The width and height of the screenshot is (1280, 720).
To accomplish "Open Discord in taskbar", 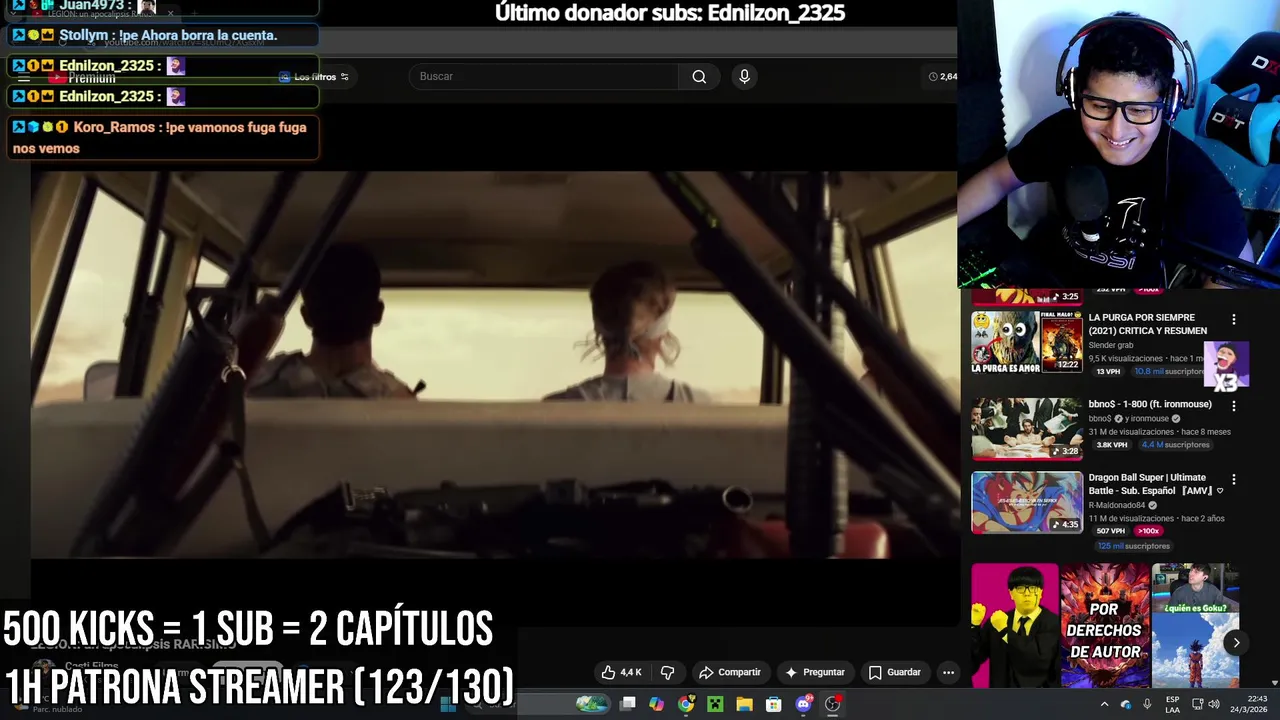I will [x=803, y=704].
